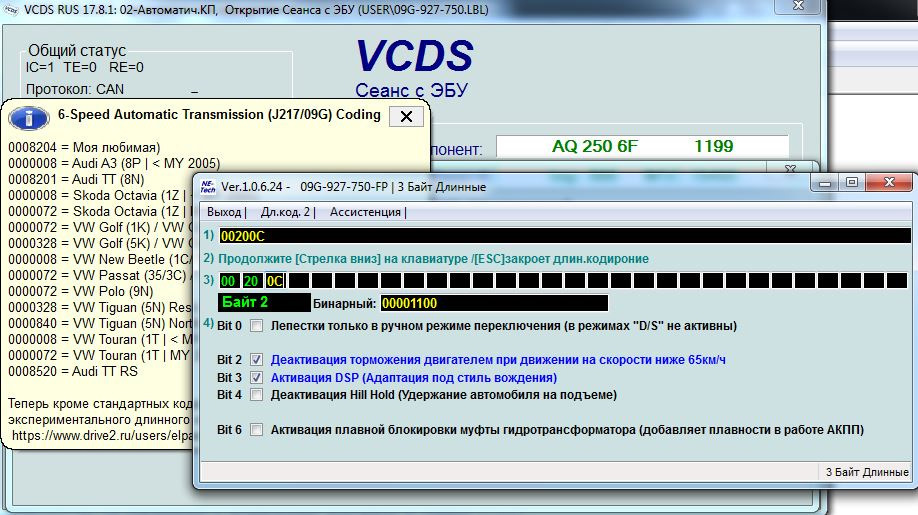
Task: Click the blue info icon in coding popup
Action: point(28,118)
